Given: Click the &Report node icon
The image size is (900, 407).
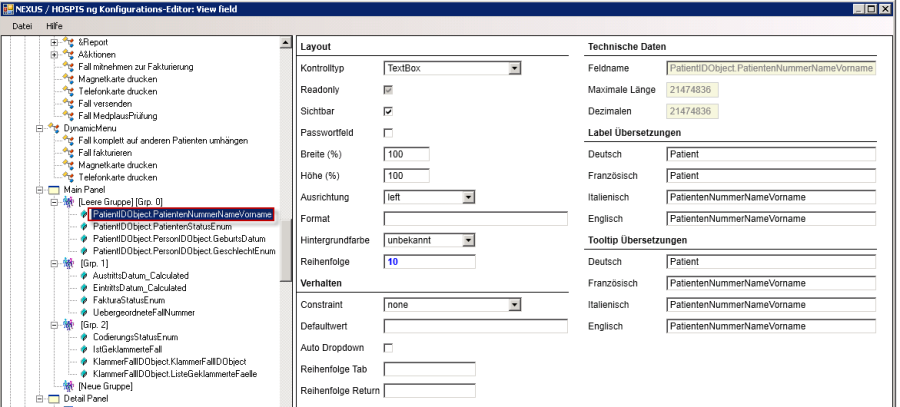Looking at the screenshot, I should pos(68,43).
